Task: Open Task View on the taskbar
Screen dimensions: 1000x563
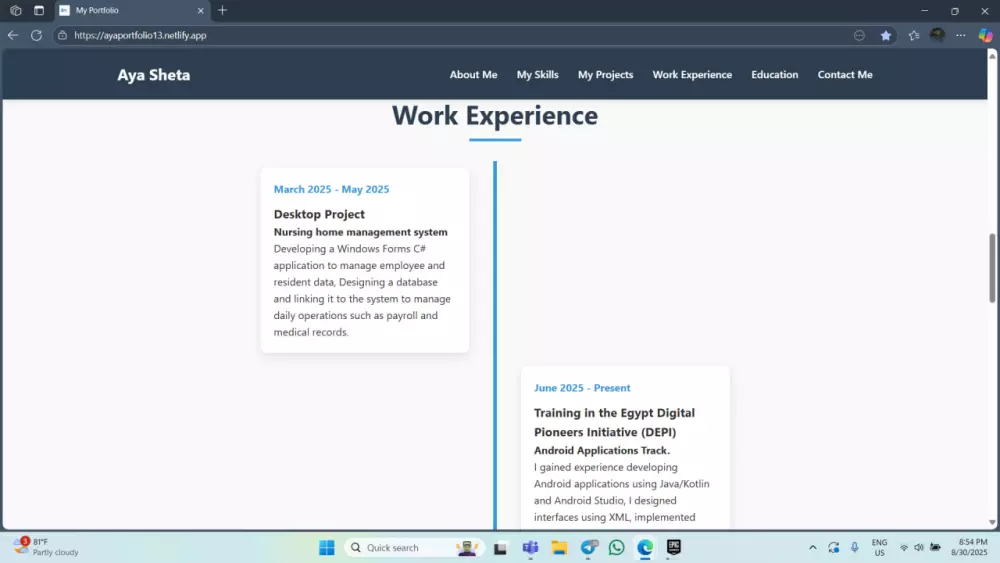Action: pyautogui.click(x=501, y=548)
